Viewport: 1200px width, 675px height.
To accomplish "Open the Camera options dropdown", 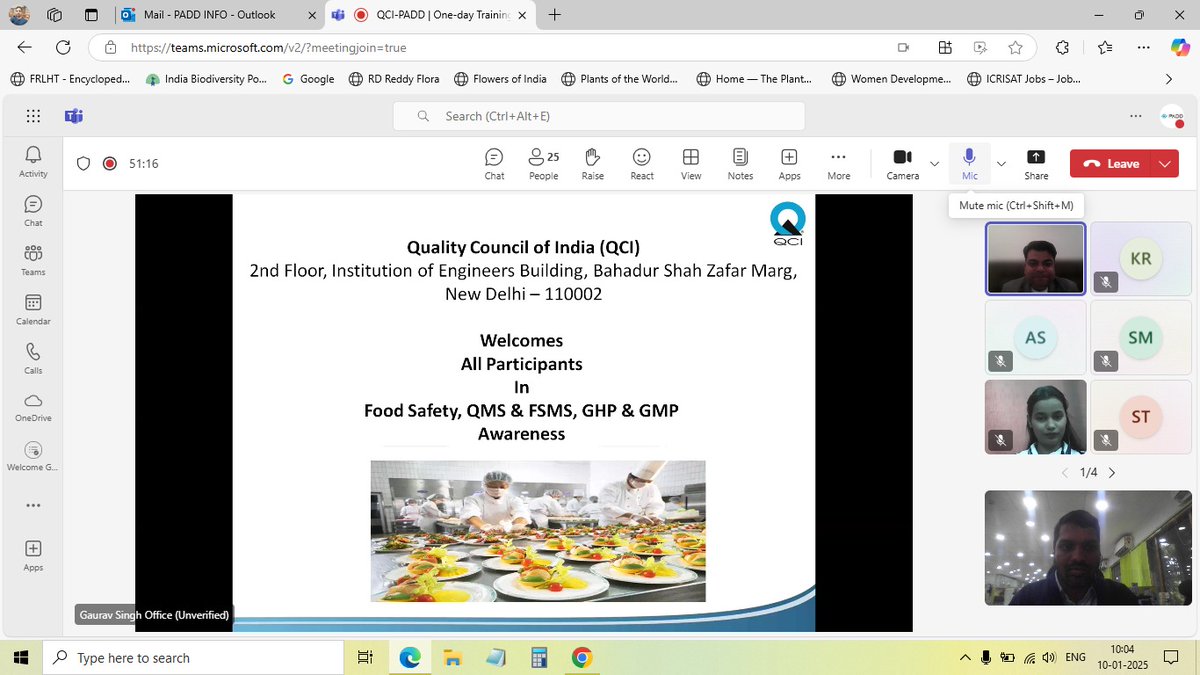I will (x=934, y=163).
